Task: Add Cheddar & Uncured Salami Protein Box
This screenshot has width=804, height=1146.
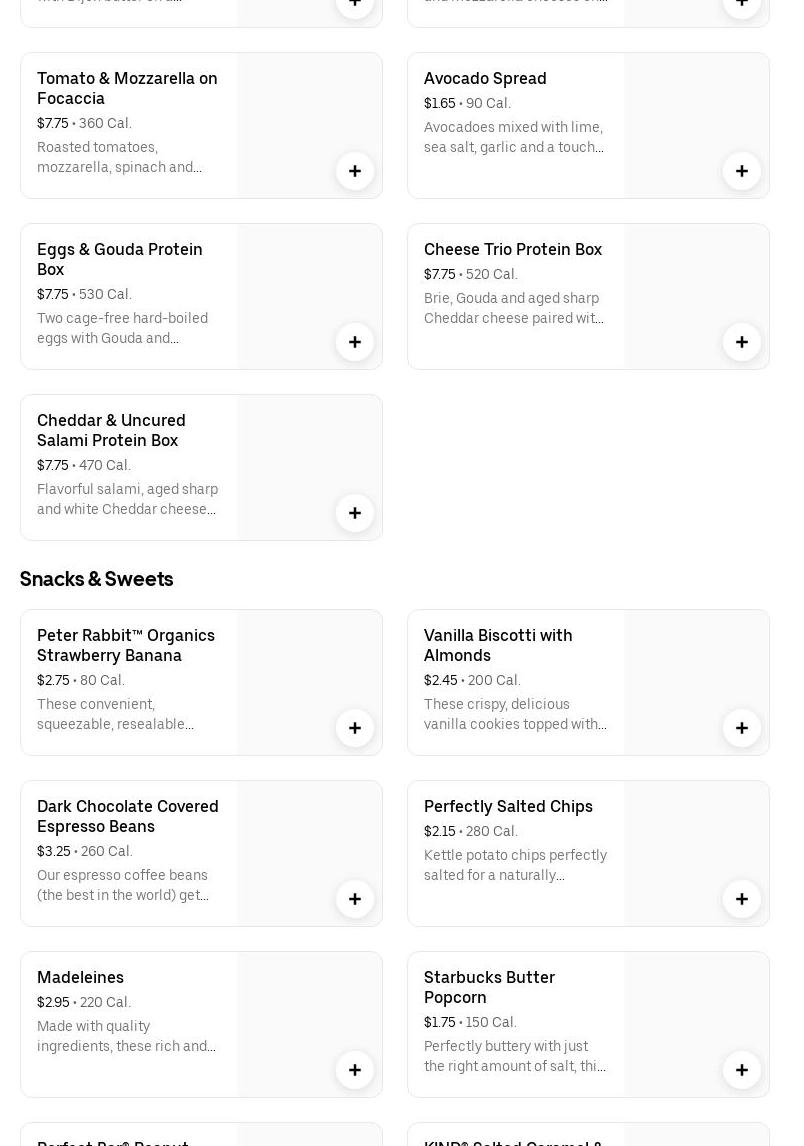Action: coord(355,513)
